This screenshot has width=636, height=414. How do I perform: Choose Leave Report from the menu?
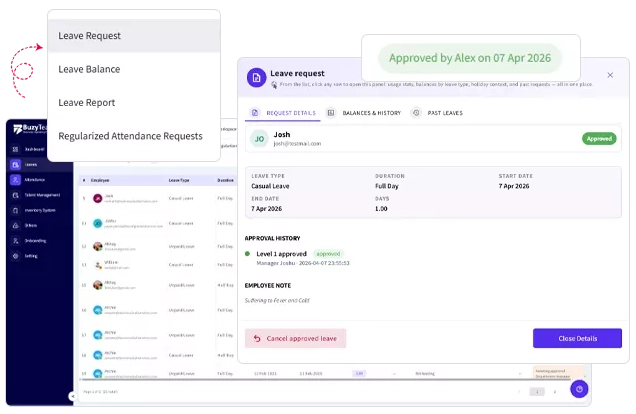(x=134, y=103)
